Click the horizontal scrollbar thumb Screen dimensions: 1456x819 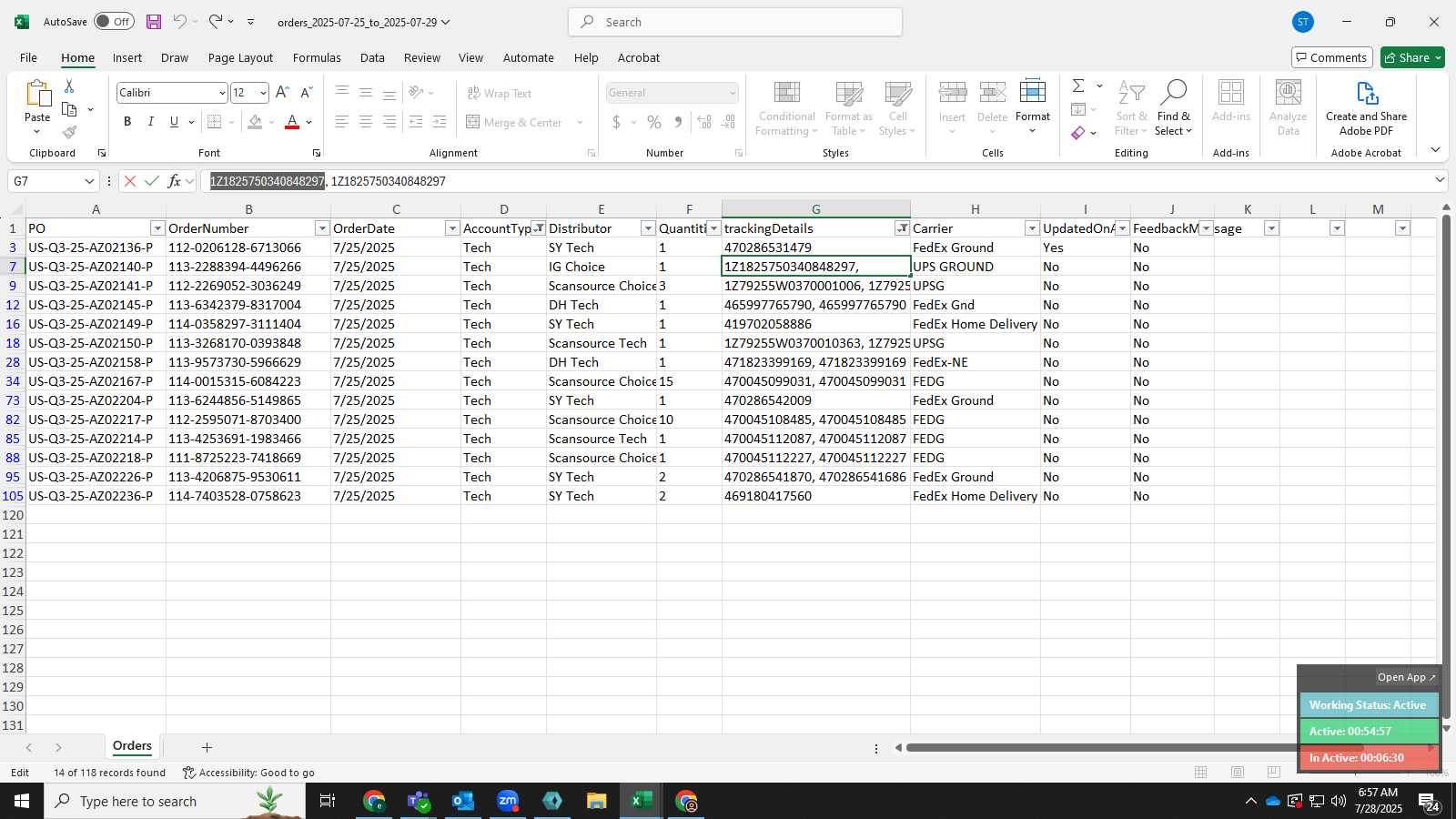pos(1133,748)
